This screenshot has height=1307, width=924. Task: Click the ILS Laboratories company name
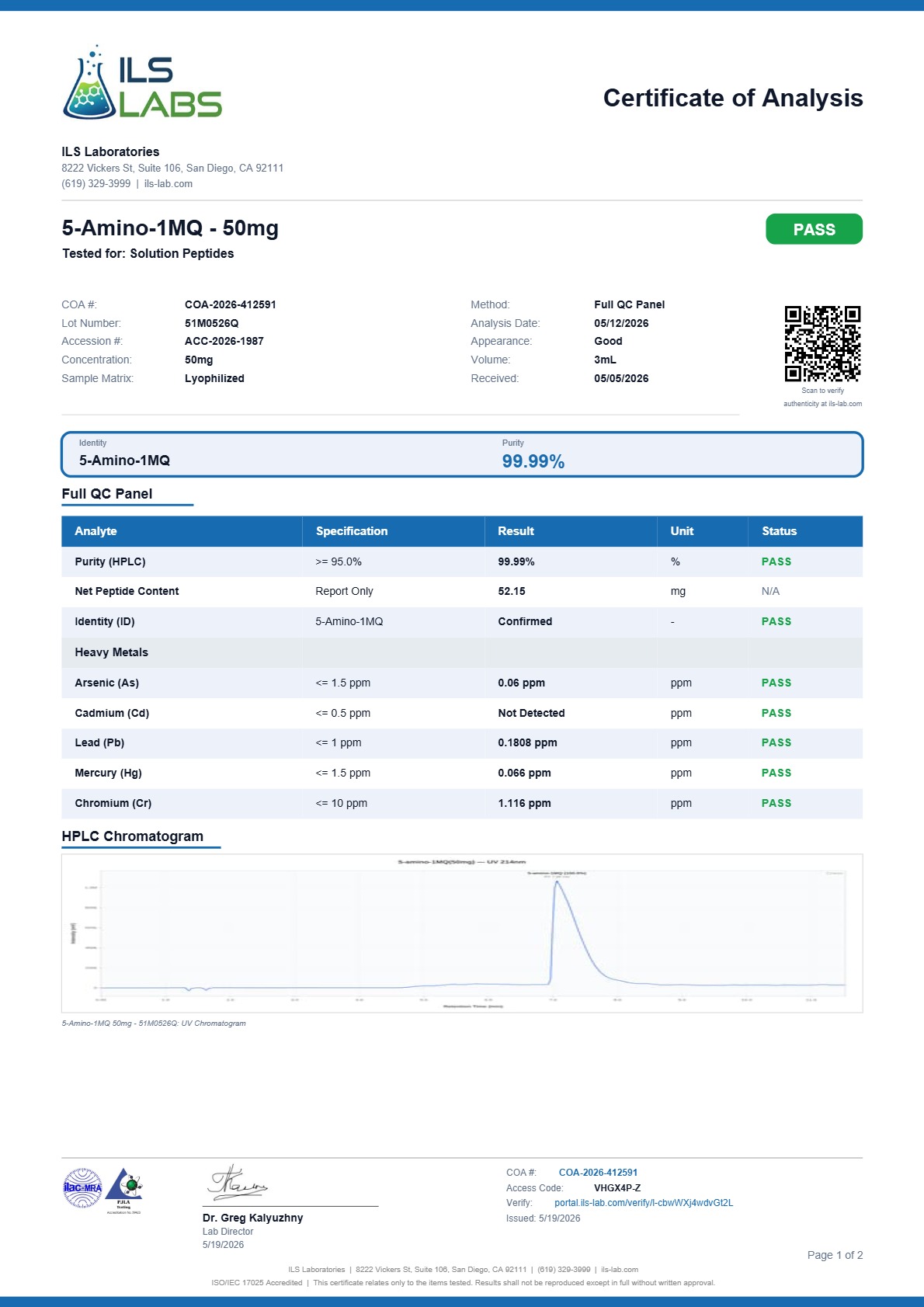pos(110,151)
